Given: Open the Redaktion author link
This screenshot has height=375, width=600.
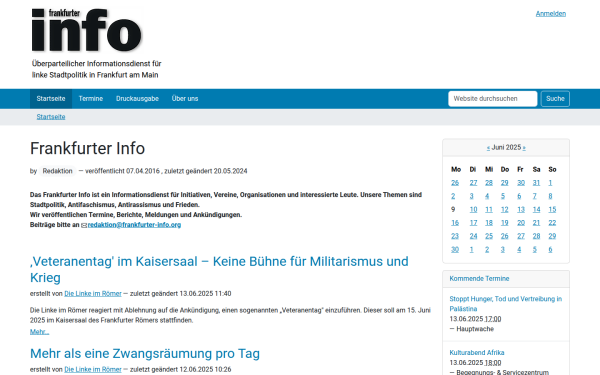Looking at the screenshot, I should click(57, 171).
